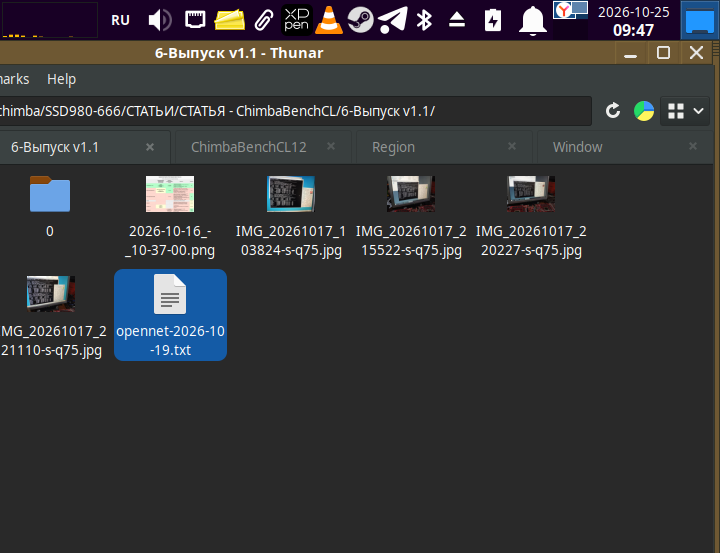Close the Thunar window
The width and height of the screenshot is (720, 553).
696,53
